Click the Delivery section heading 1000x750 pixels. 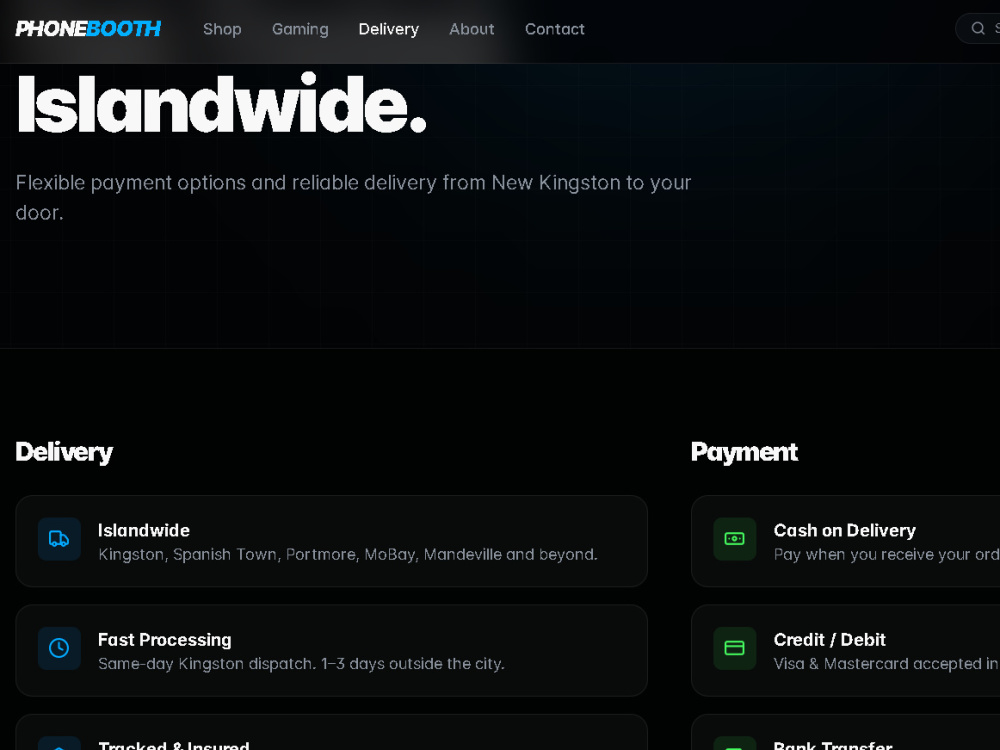coord(64,452)
